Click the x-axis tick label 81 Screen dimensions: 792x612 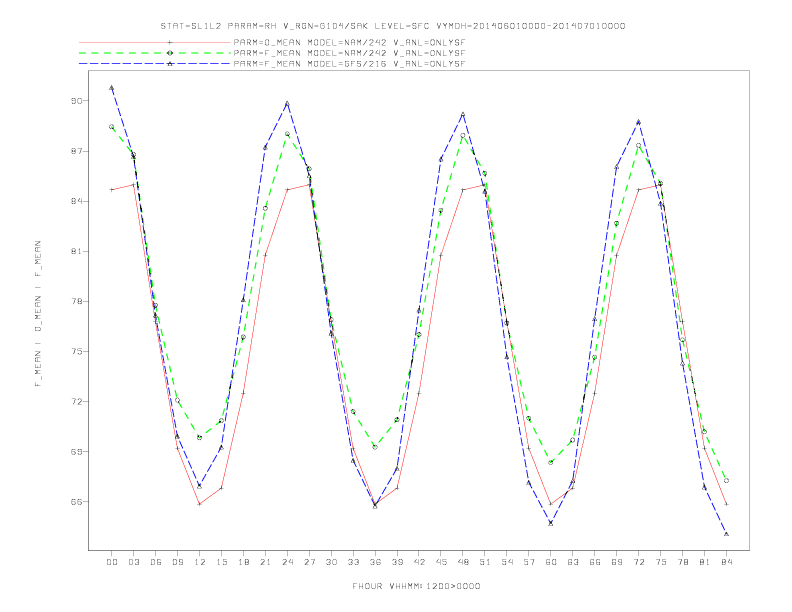704,562
